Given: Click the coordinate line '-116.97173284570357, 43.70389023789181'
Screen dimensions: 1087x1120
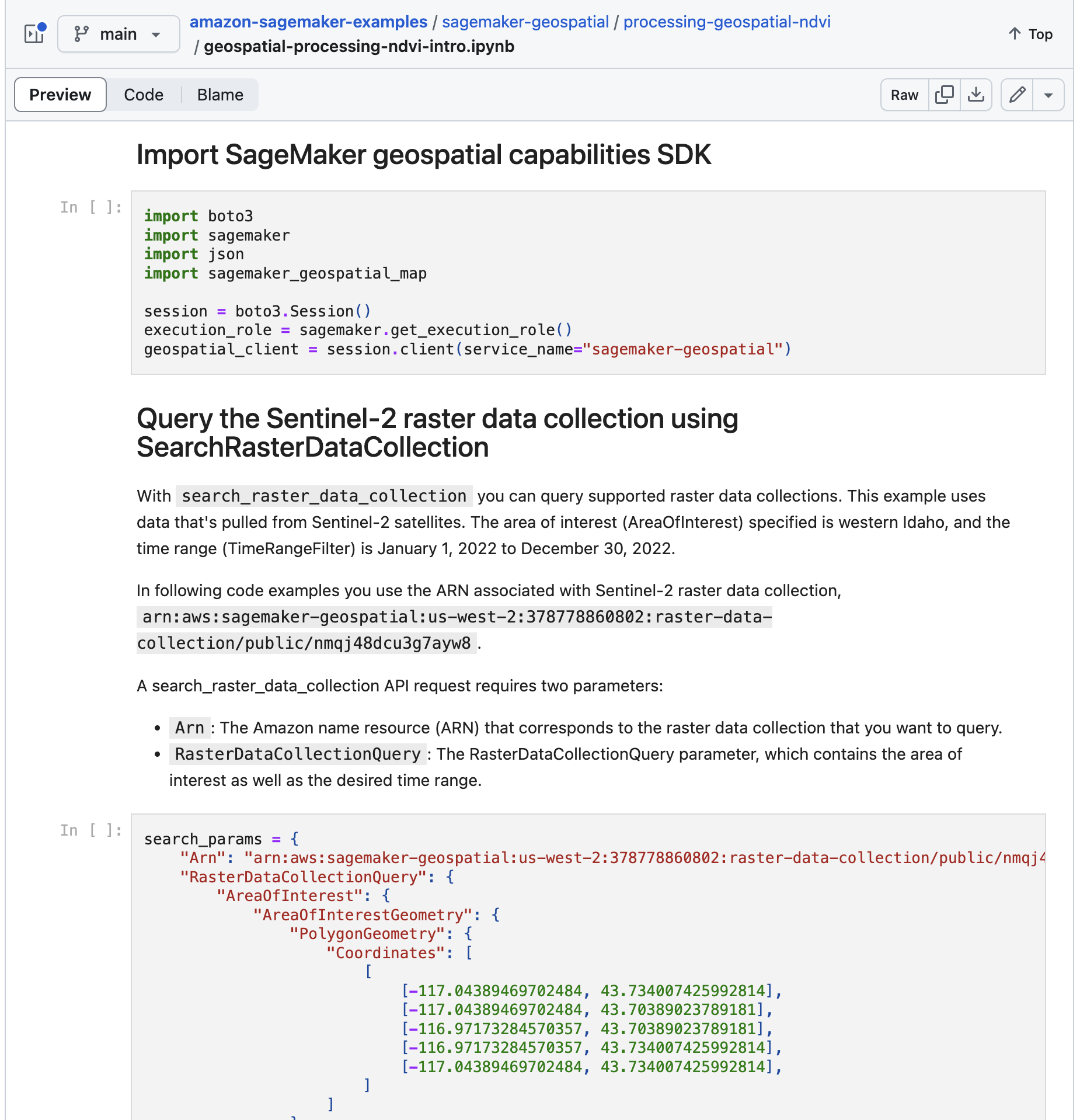Looking at the screenshot, I should (x=587, y=1029).
